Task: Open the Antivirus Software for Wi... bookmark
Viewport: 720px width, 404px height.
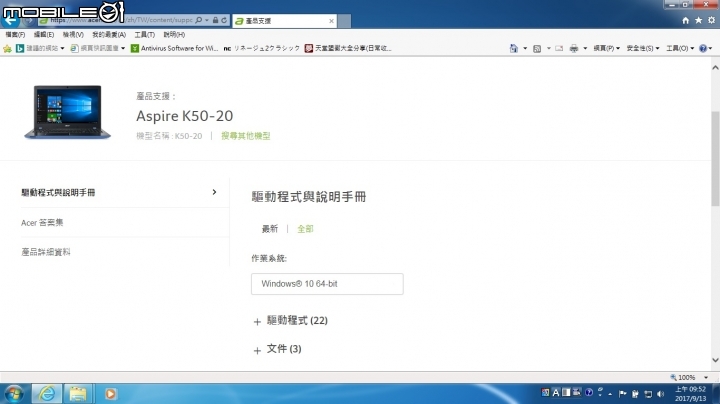Action: tap(174, 48)
